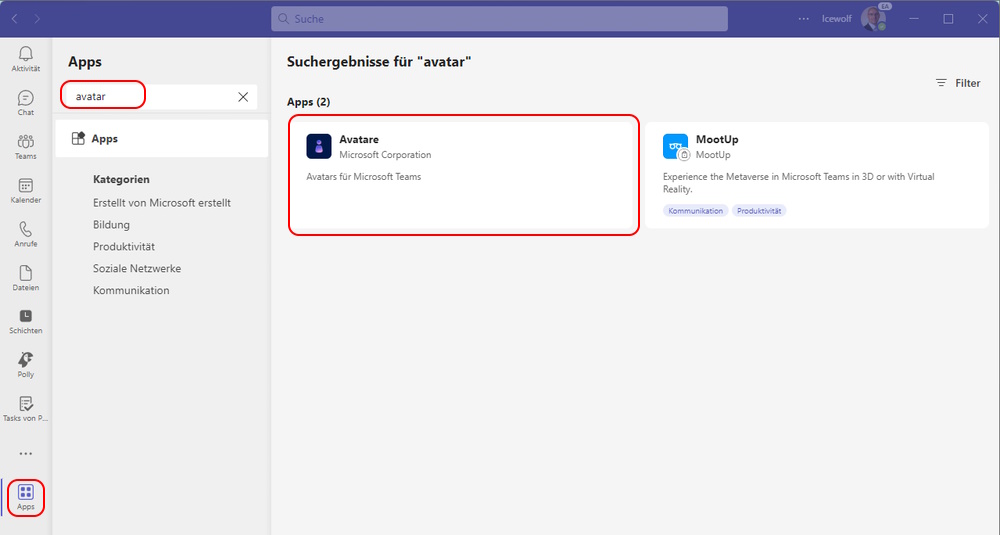Select the Kommunikation category

coord(131,290)
